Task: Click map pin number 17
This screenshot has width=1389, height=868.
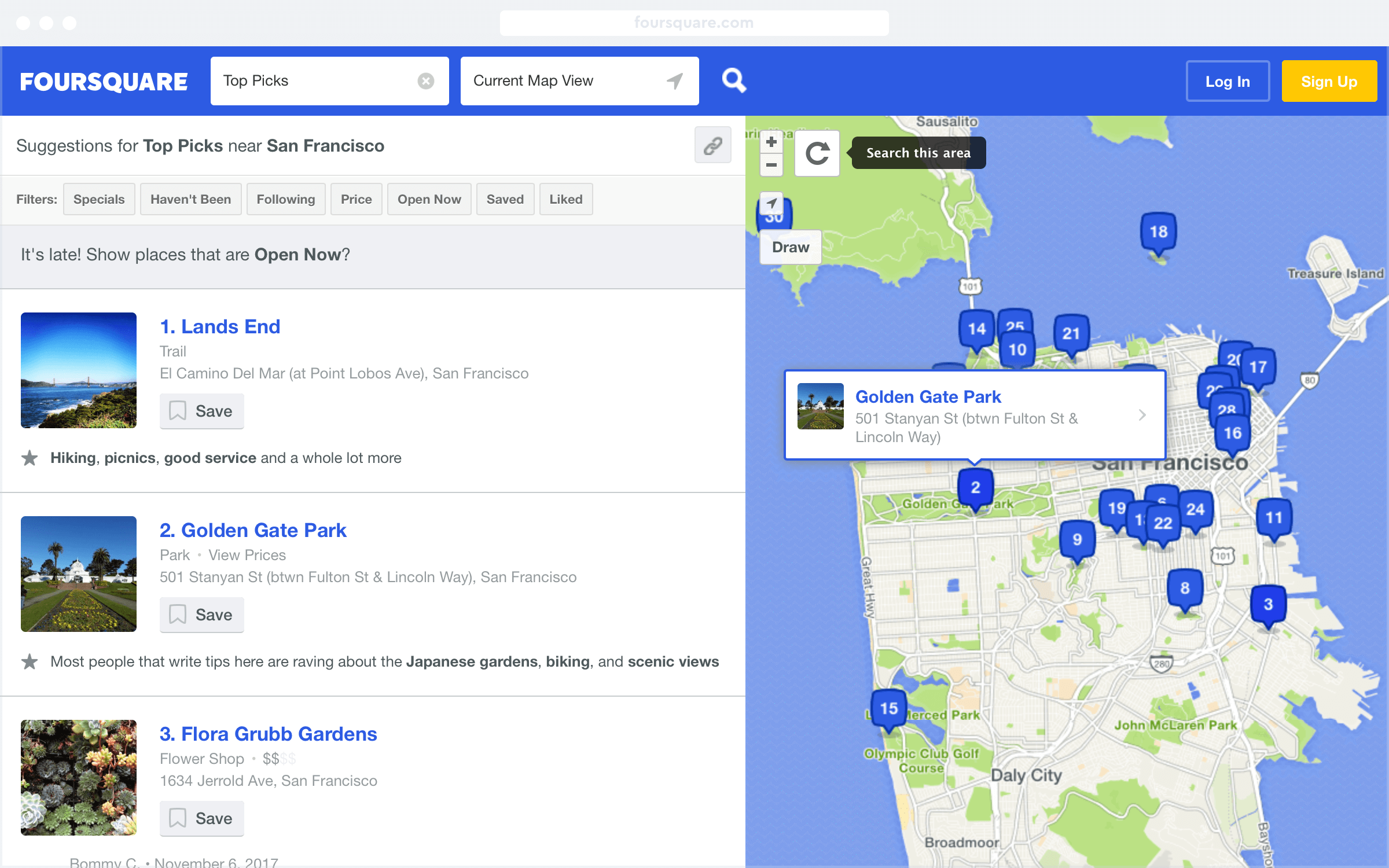Action: tap(1258, 368)
